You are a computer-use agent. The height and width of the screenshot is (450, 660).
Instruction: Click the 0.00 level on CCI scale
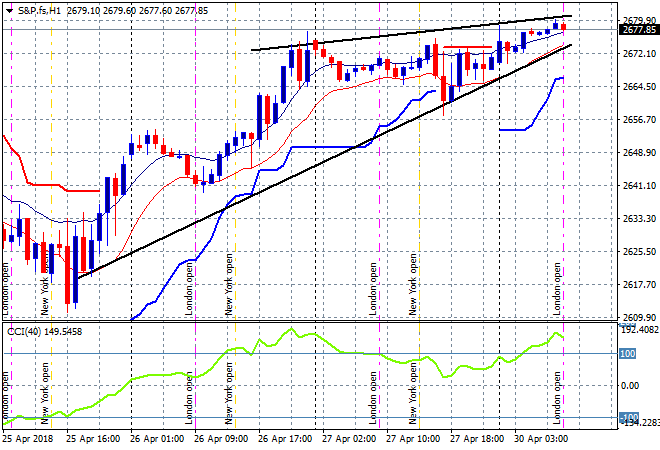[x=630, y=385]
